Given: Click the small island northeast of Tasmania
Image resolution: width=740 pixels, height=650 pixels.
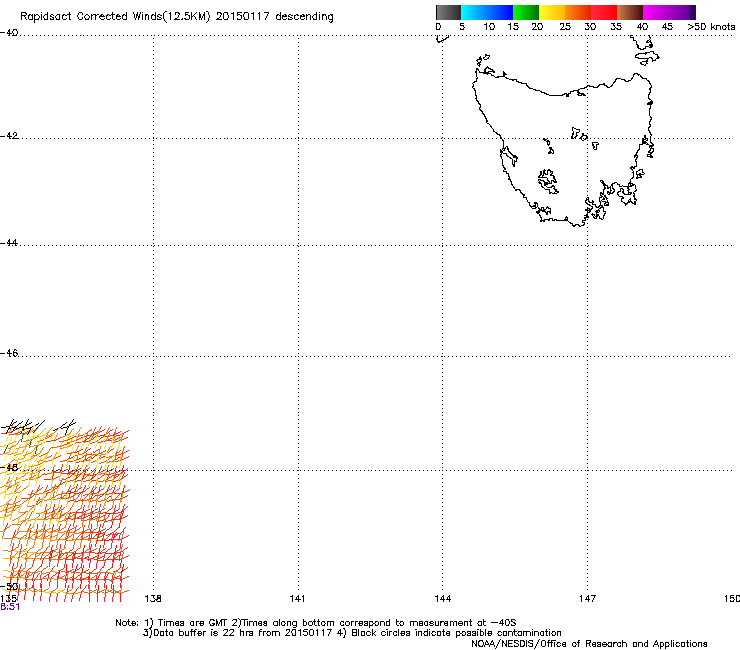Looking at the screenshot, I should [647, 59].
